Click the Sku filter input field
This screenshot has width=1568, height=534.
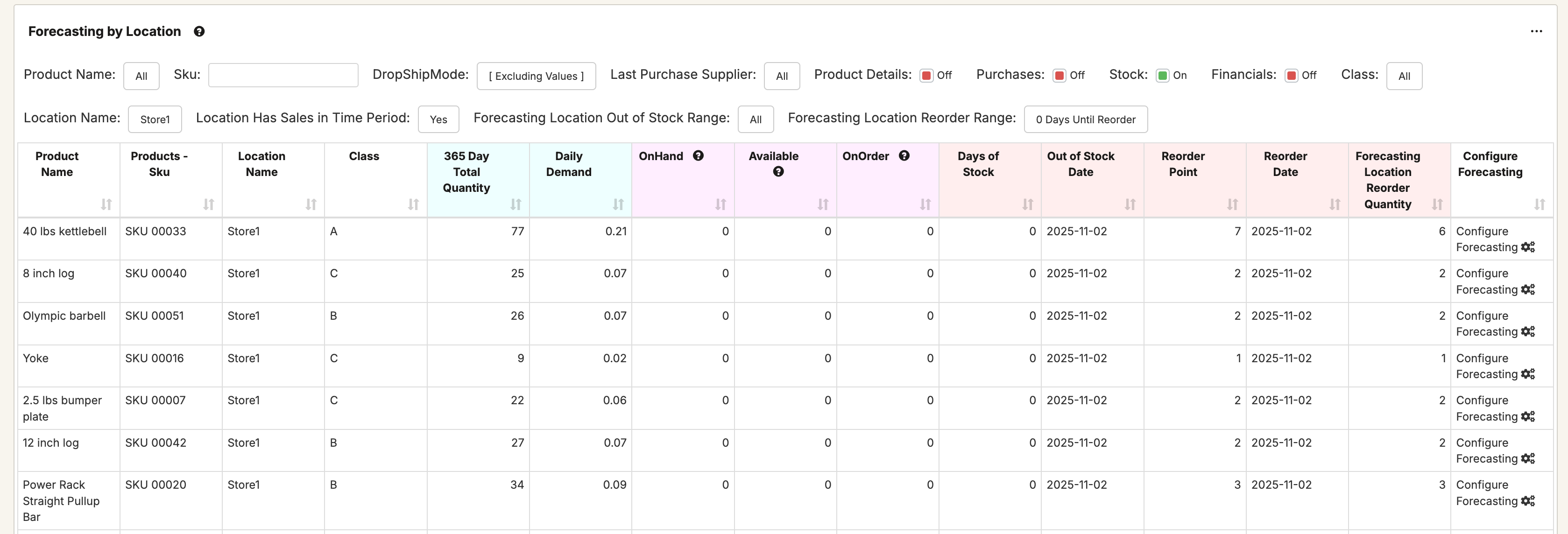click(283, 76)
